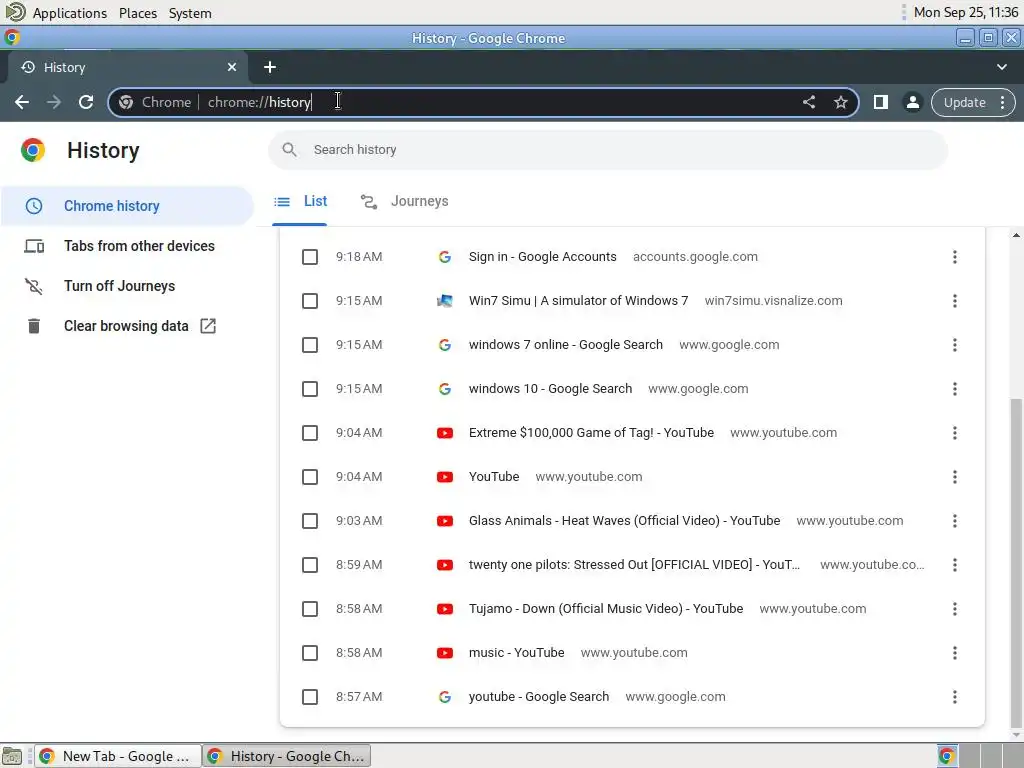Click the Chrome site info icon in address bar
Viewport: 1024px width, 768px height.
coord(126,103)
